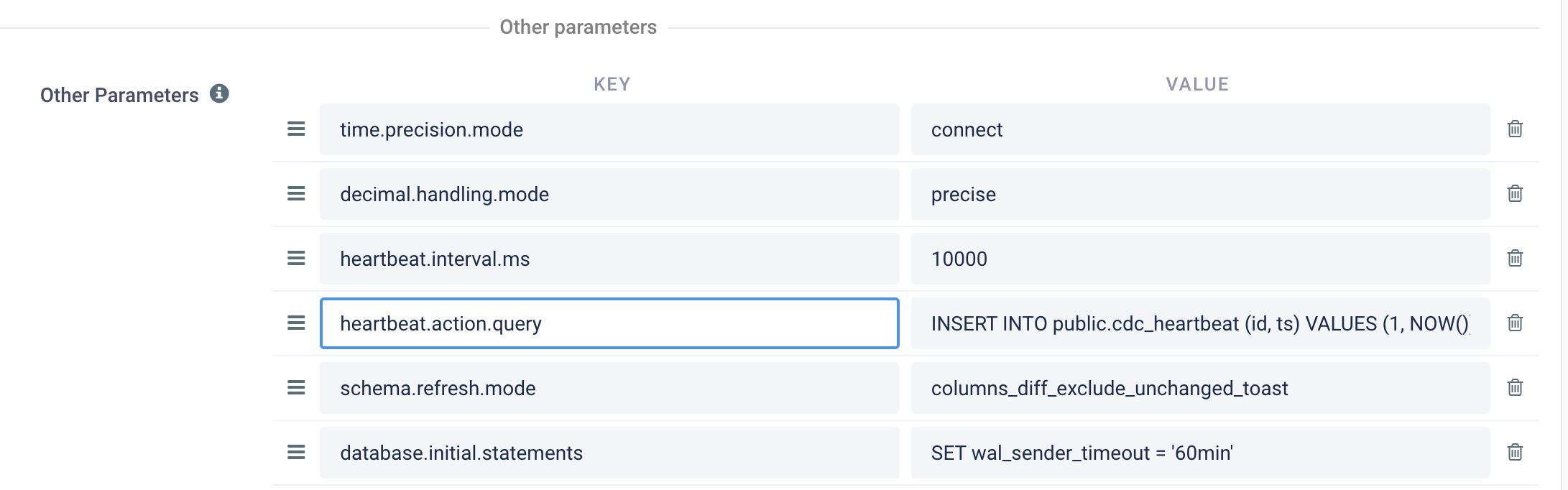Image resolution: width=1568 pixels, height=490 pixels.
Task: Click the drag handle for database.initial.statements
Action: [x=296, y=453]
